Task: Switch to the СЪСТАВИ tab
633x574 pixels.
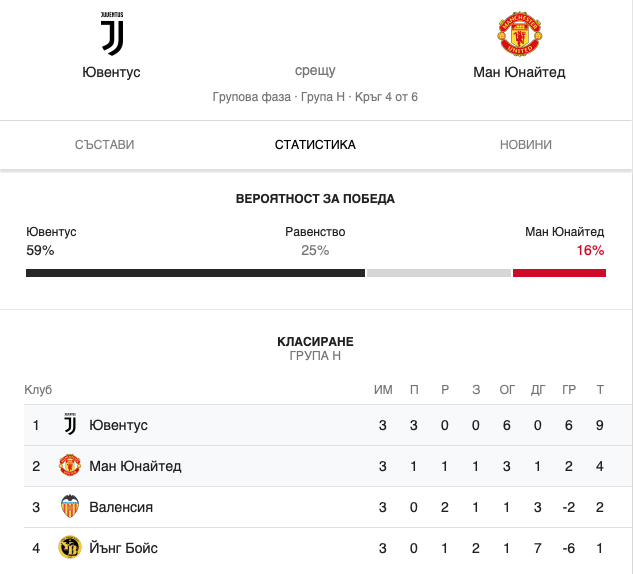Action: pos(105,145)
